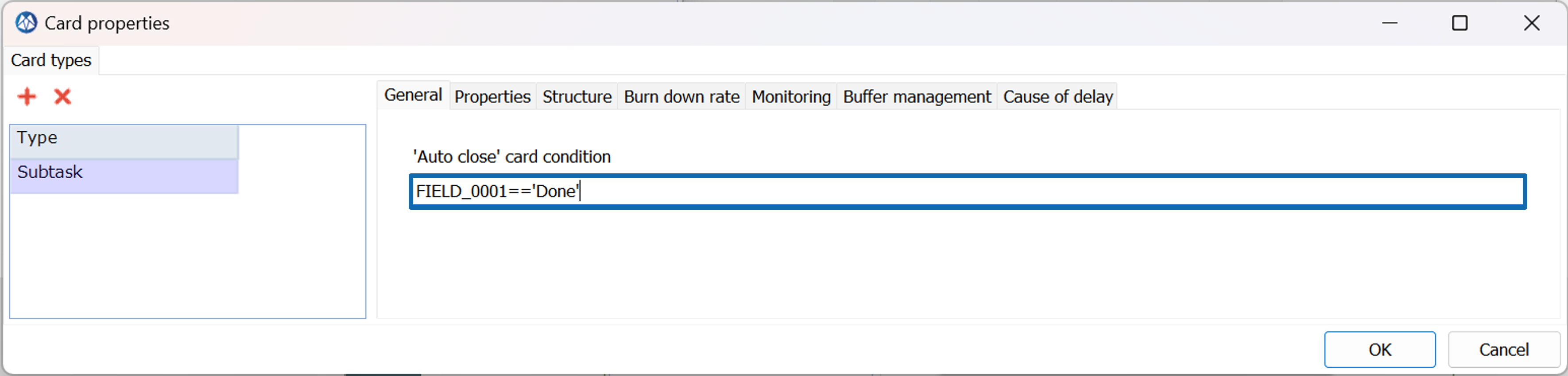Click the application logo in the title bar
This screenshot has width=1568, height=376.
tap(26, 23)
